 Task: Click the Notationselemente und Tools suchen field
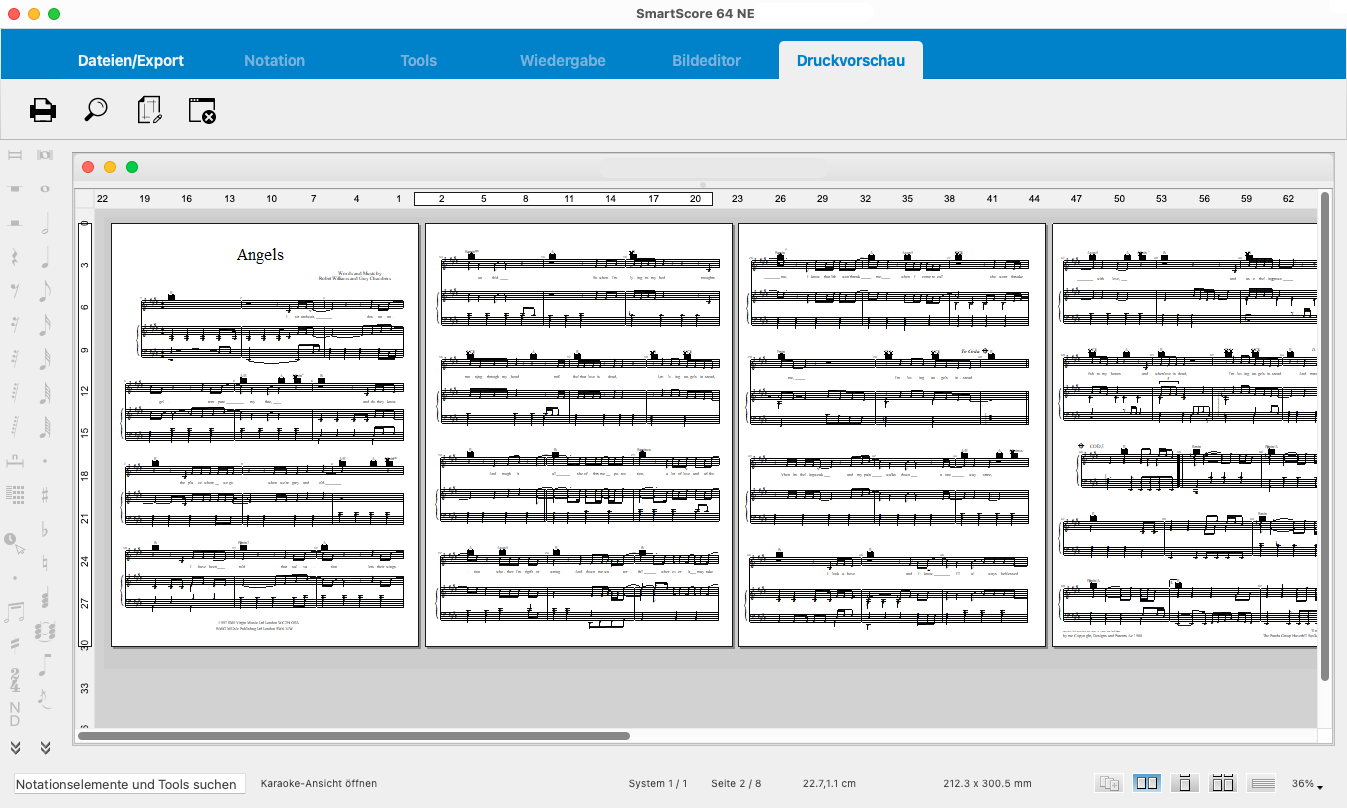point(129,784)
